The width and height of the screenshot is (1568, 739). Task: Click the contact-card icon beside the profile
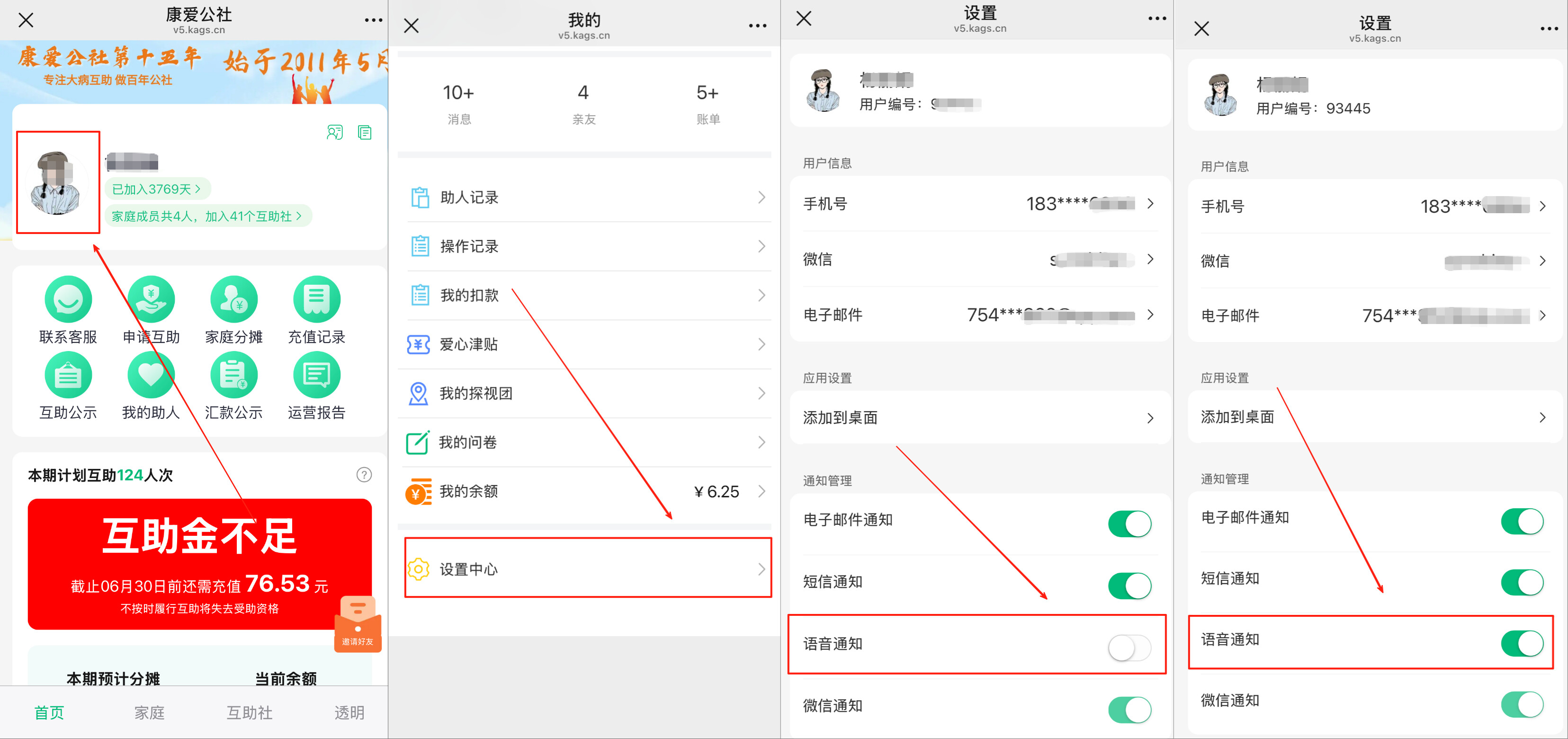335,132
